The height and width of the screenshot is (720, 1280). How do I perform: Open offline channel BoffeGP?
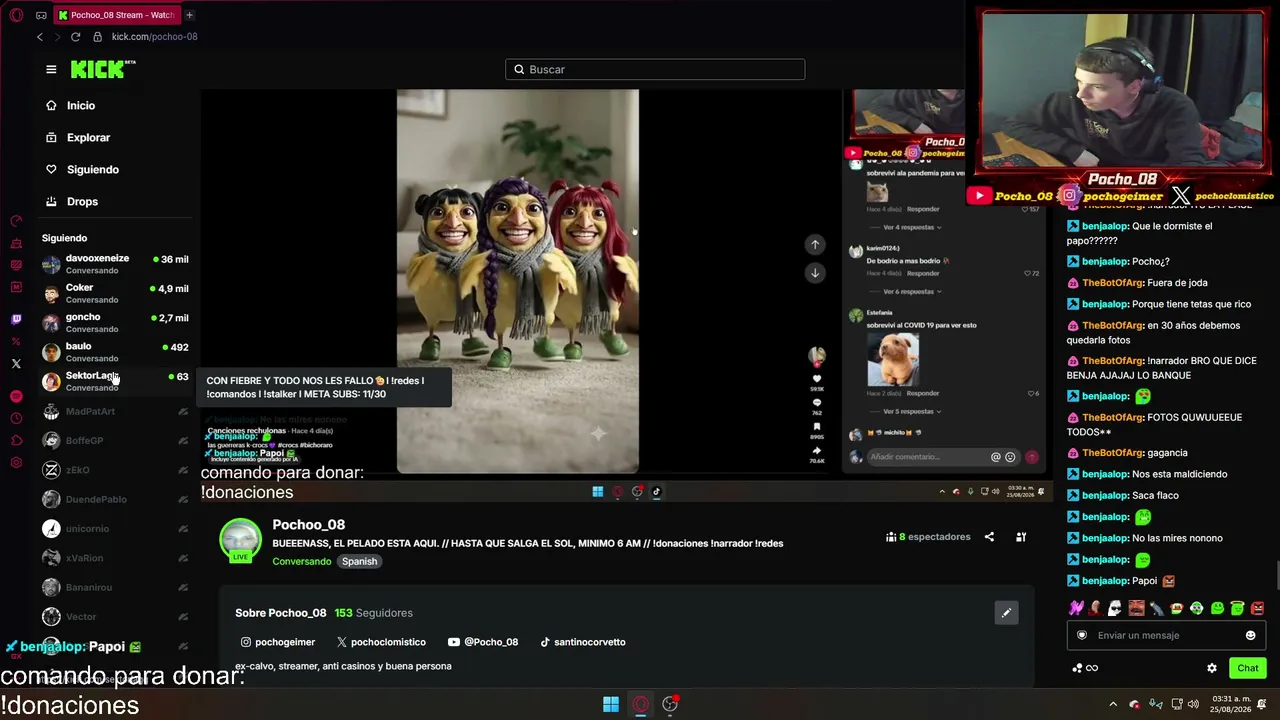click(115, 440)
